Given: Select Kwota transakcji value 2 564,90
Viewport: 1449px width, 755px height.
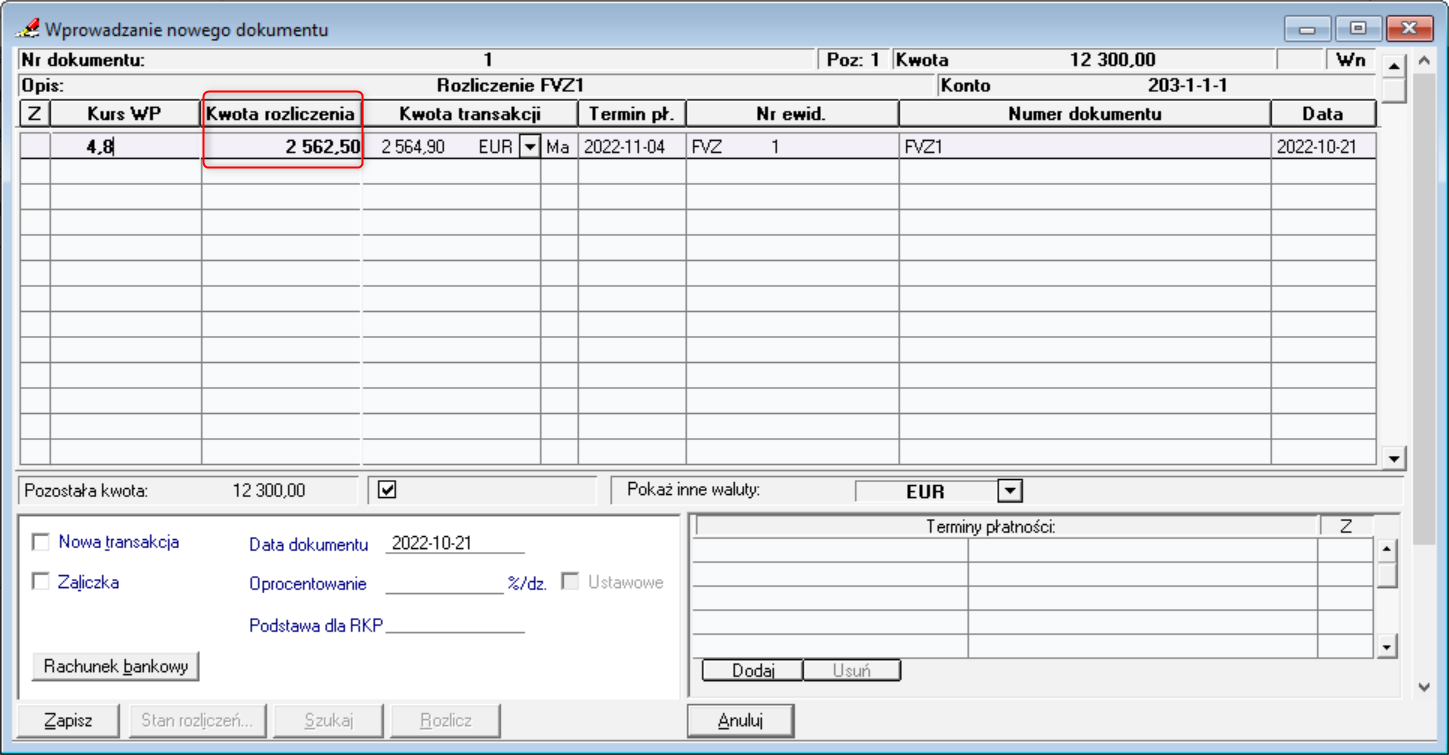Looking at the screenshot, I should coord(413,147).
